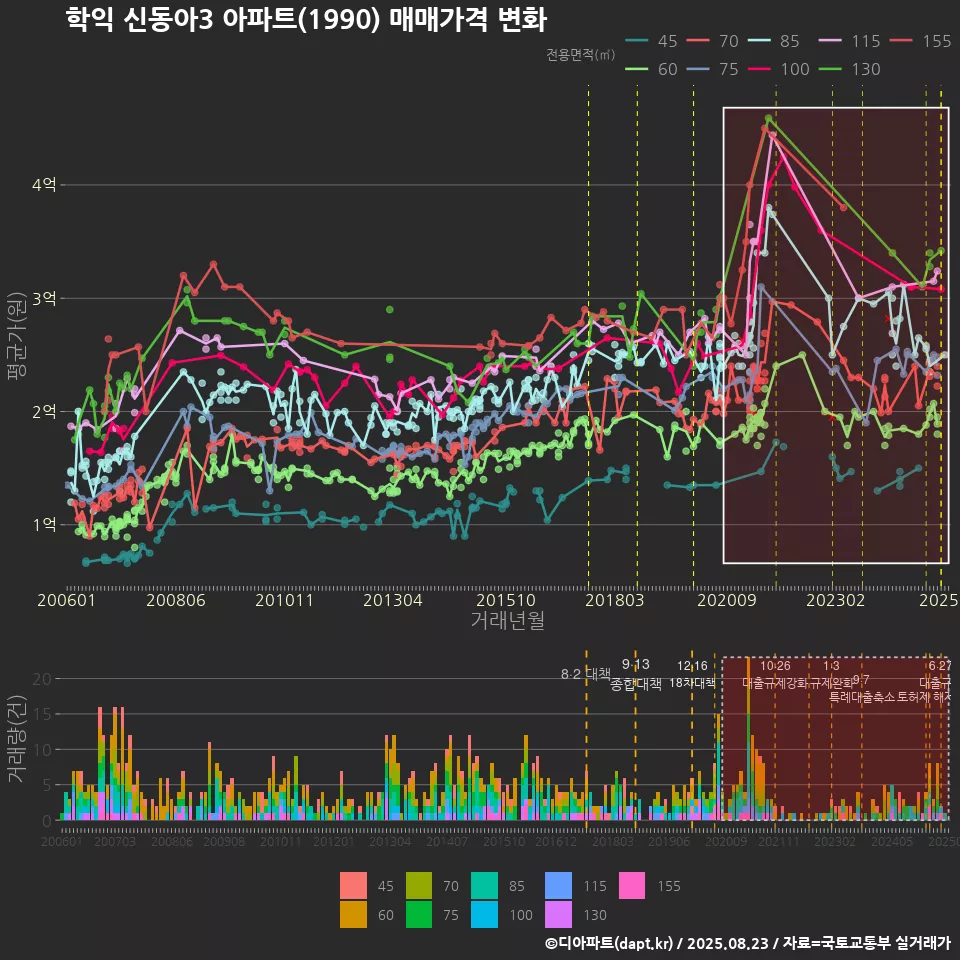
Task: Click the blue 115 swatch in bar legend
Action: pos(558,885)
